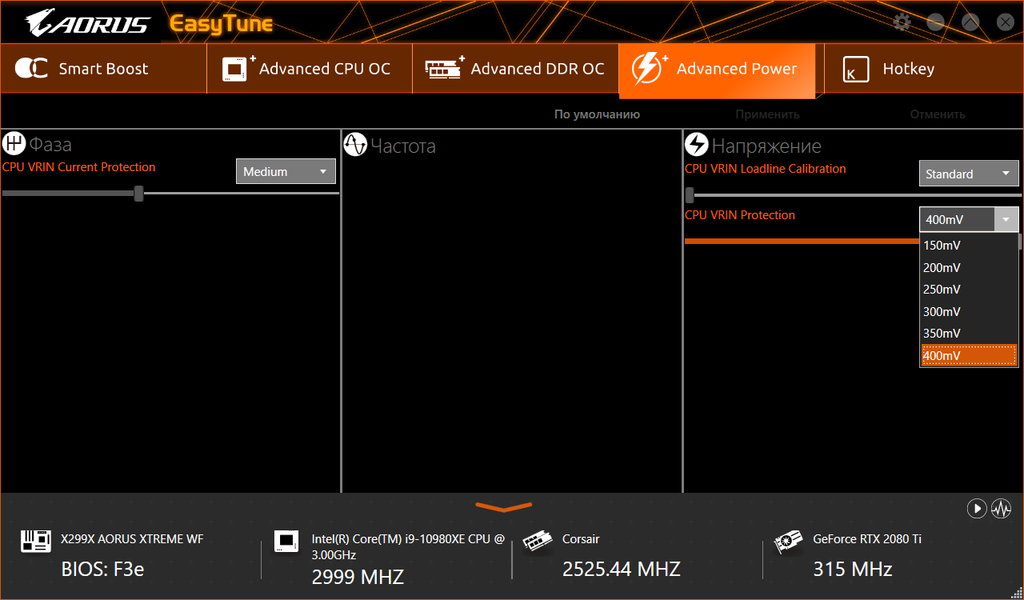Open the hardware monitor waveform icon
Viewport: 1024px width, 600px height.
pyautogui.click(x=1001, y=508)
